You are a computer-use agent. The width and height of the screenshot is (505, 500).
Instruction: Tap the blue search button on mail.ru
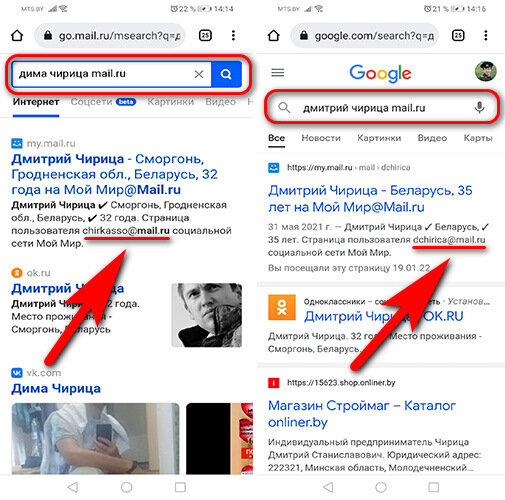pos(226,74)
